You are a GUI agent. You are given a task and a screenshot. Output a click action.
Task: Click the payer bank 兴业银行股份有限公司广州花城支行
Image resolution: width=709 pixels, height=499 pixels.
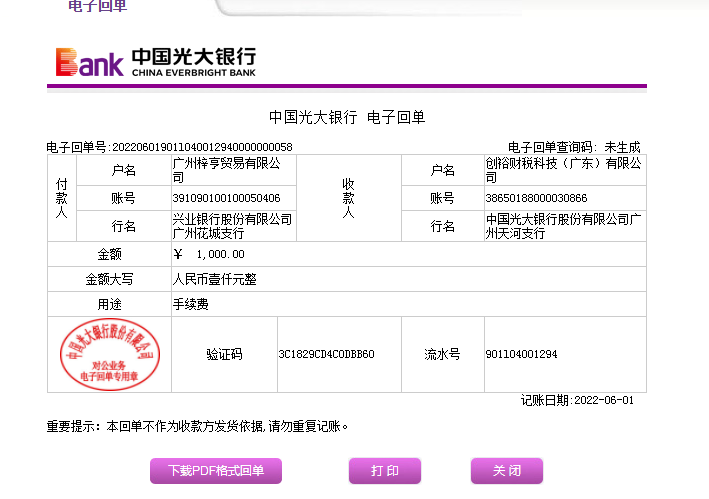(x=232, y=226)
